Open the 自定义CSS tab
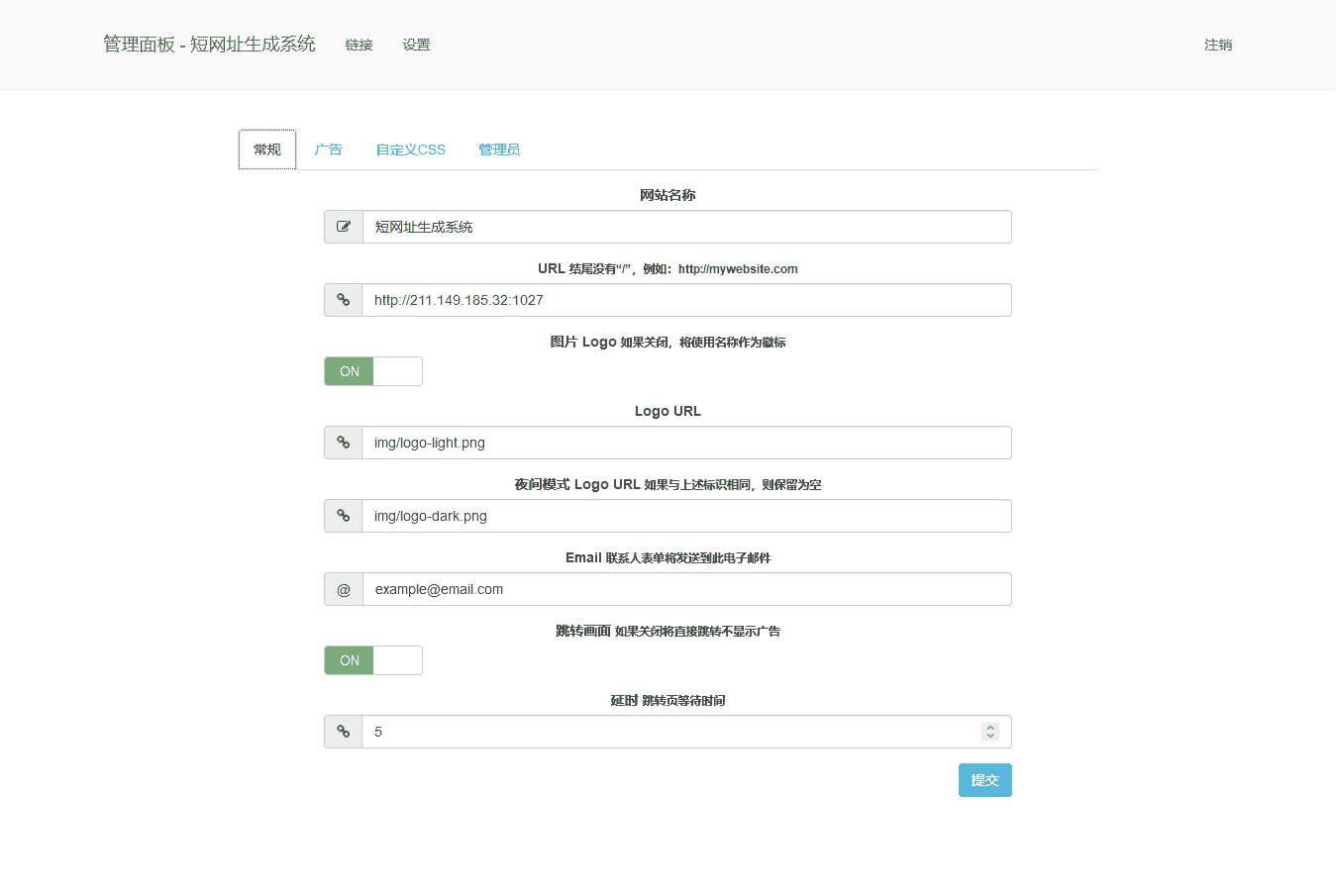This screenshot has width=1336, height=896. (410, 149)
